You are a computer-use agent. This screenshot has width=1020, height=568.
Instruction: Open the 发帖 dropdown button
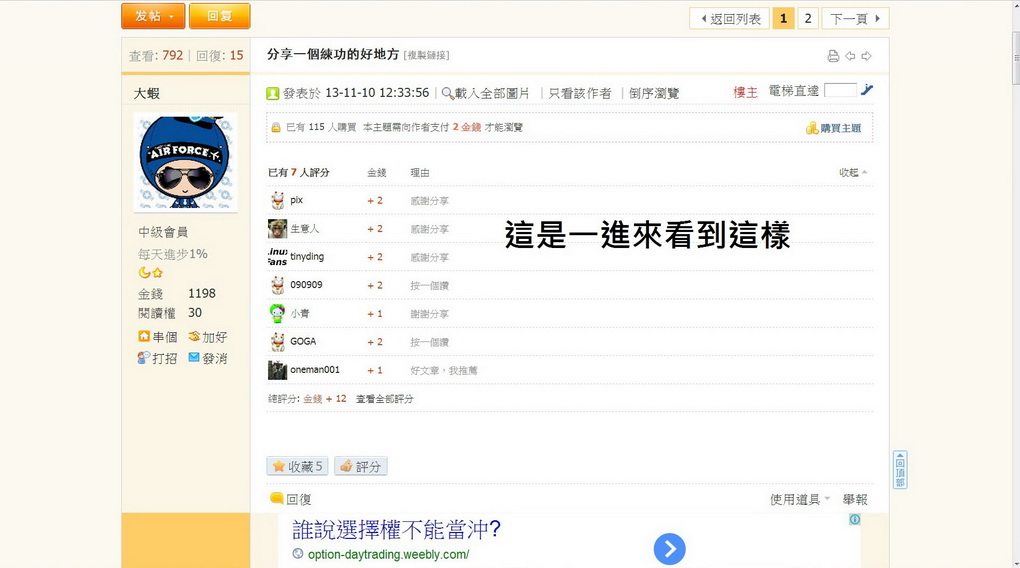click(x=154, y=16)
